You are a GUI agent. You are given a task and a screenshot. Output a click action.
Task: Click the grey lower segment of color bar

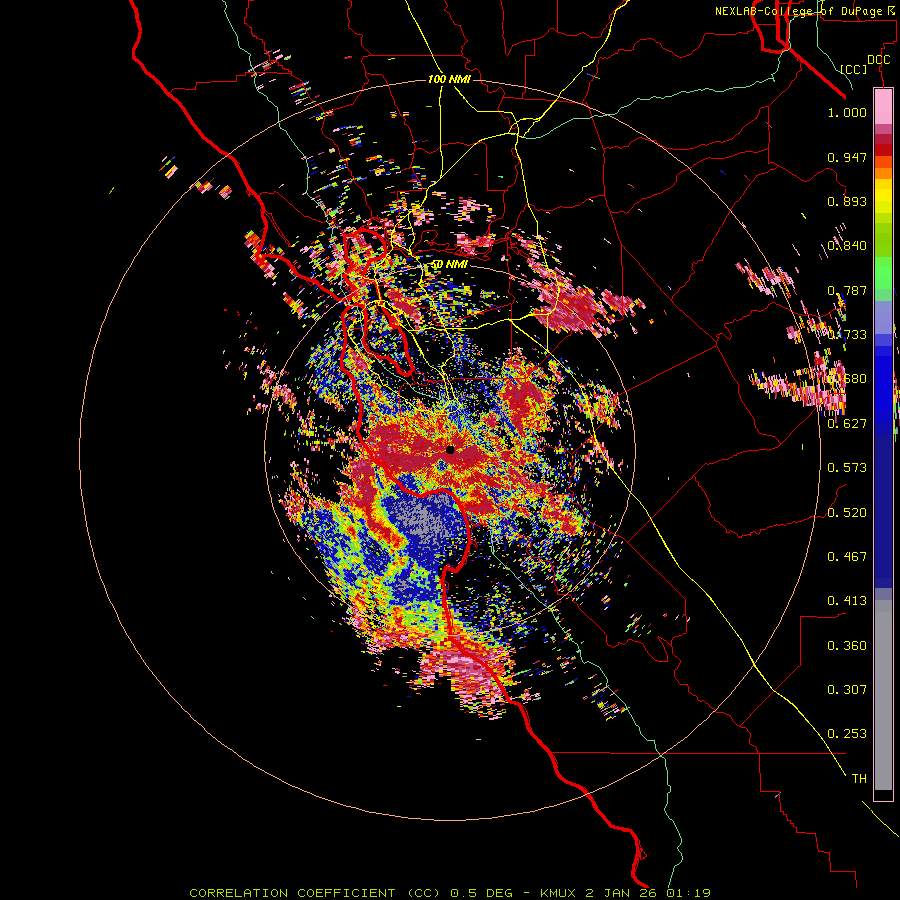883,695
